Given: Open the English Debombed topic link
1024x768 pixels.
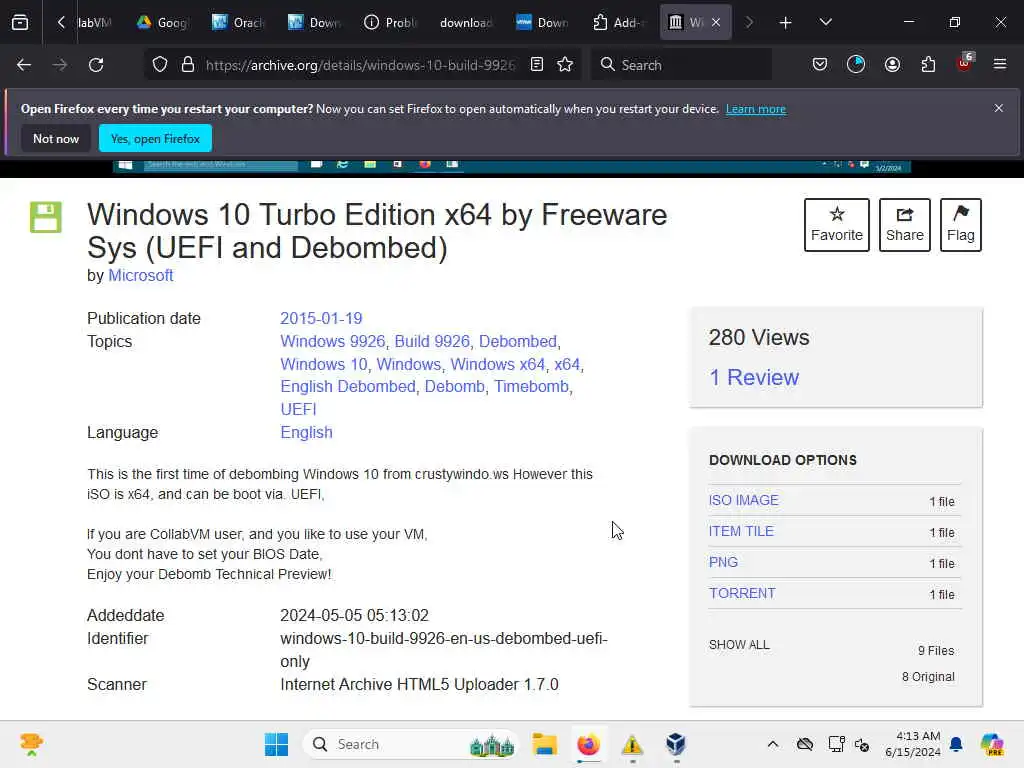Looking at the screenshot, I should tap(348, 387).
